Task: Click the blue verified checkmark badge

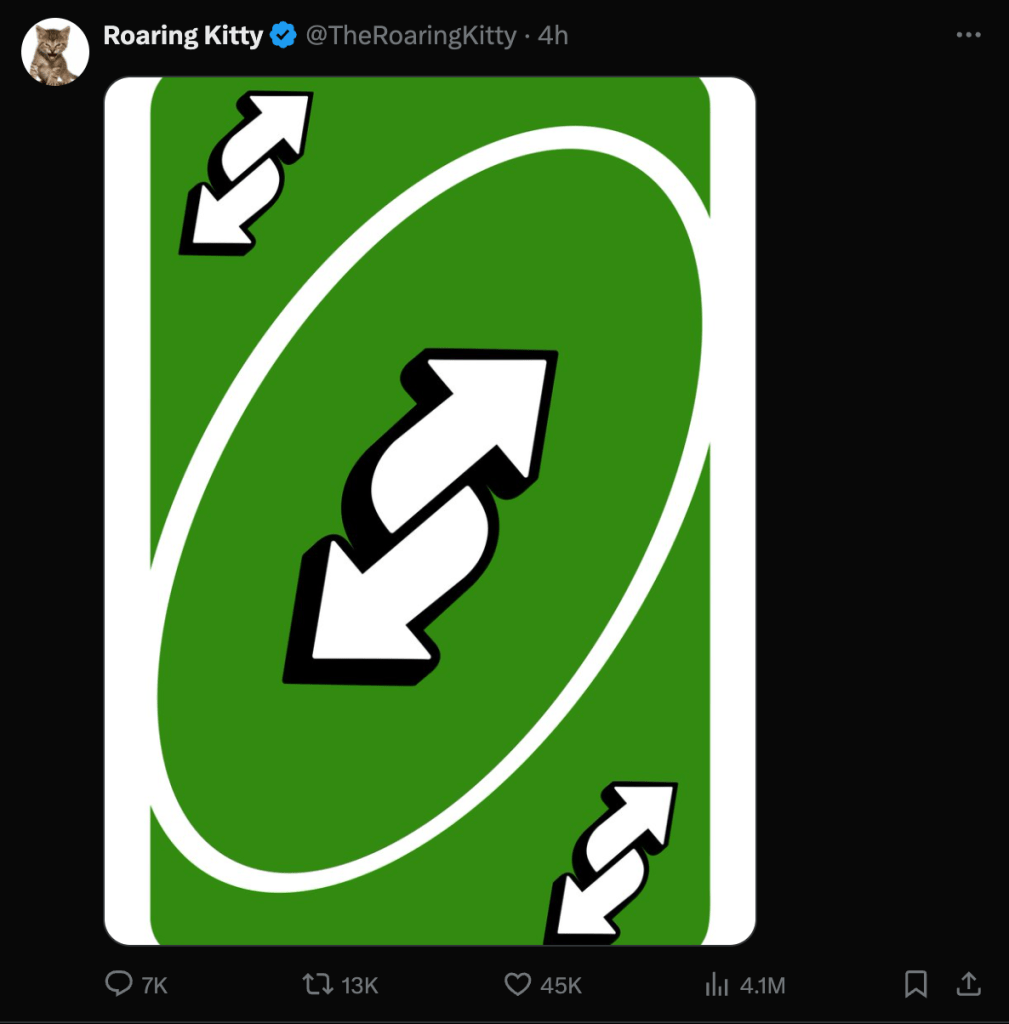Action: 284,36
